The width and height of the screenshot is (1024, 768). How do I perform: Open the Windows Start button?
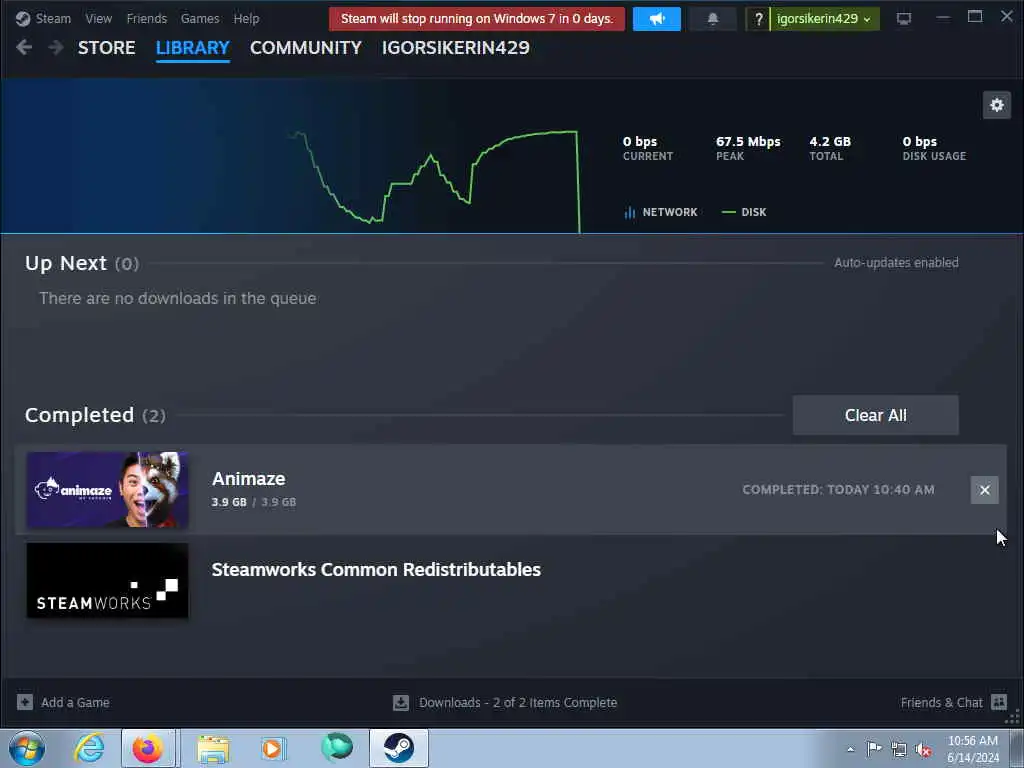pos(27,748)
